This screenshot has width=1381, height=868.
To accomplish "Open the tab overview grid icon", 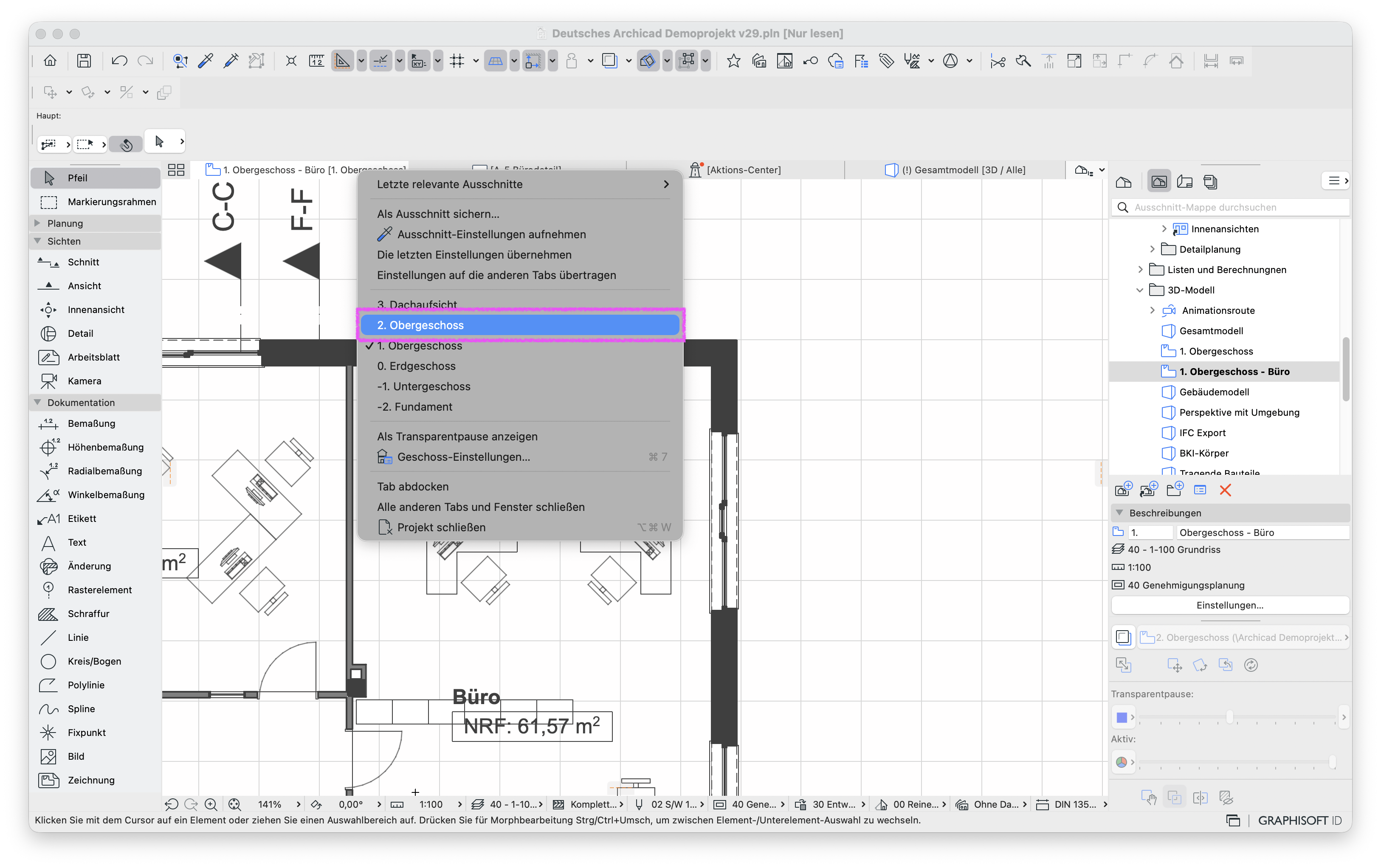I will tap(176, 170).
